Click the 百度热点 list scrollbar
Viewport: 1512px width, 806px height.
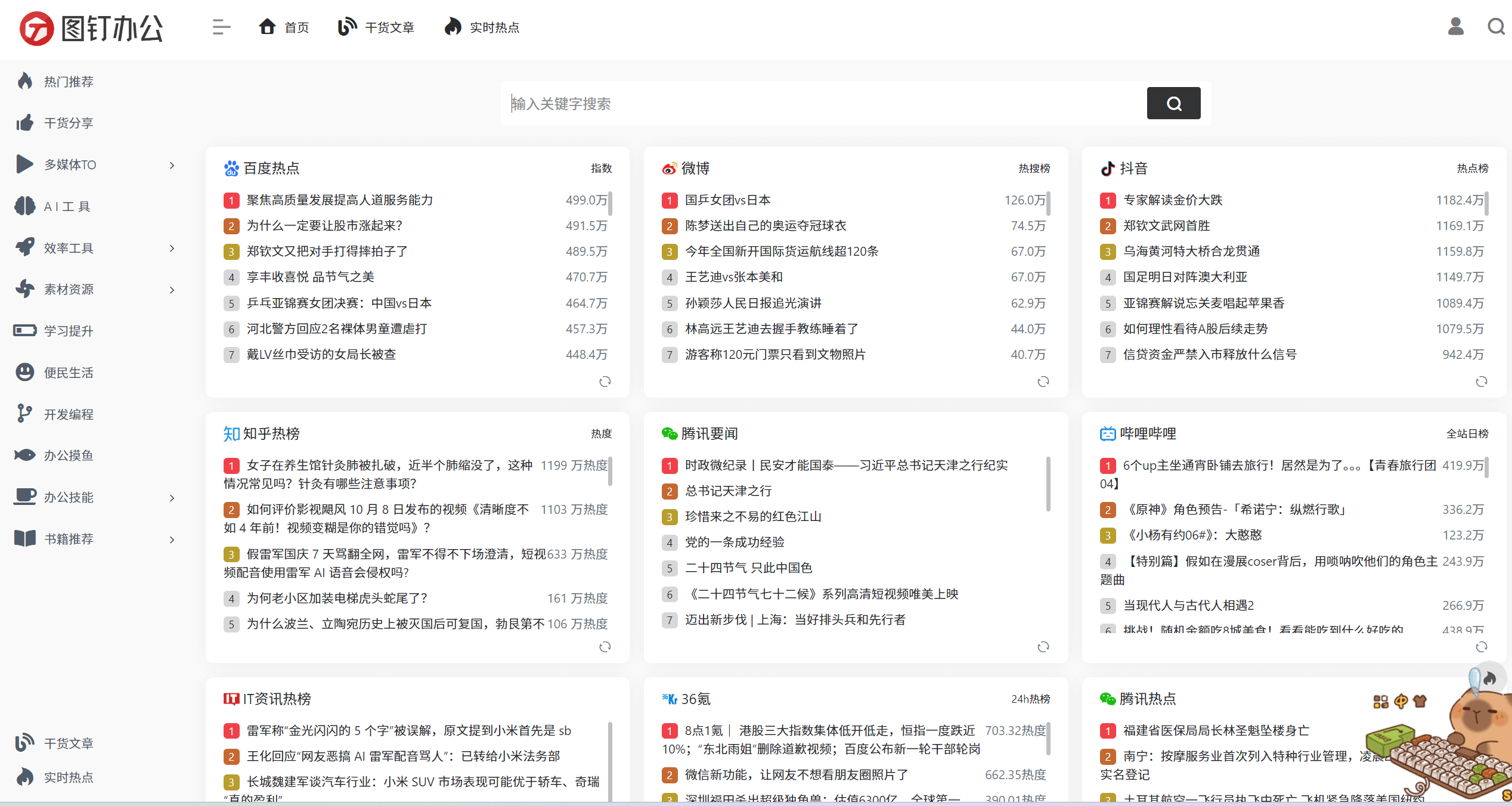point(611,203)
